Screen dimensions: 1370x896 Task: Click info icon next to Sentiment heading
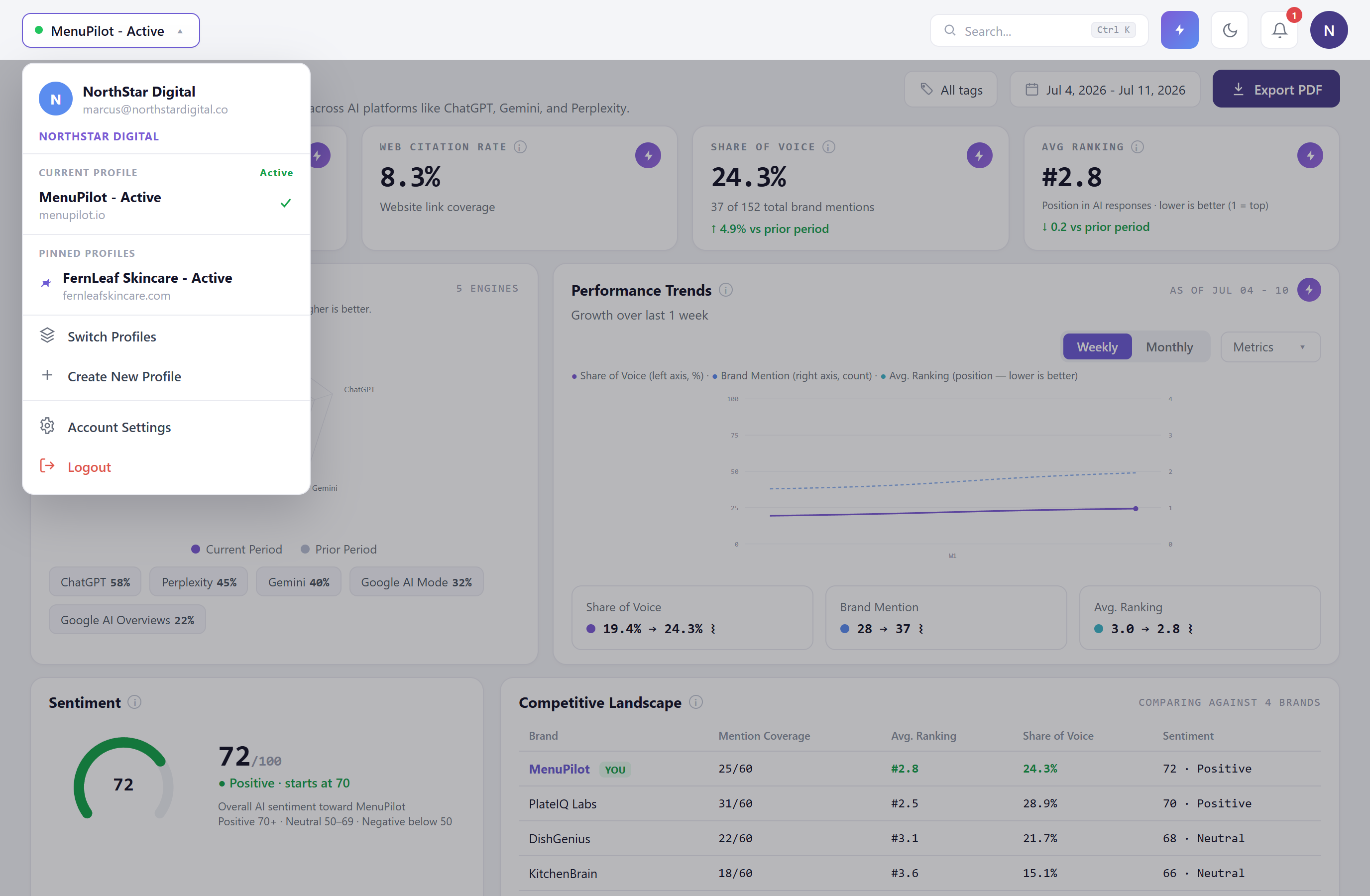coord(134,702)
